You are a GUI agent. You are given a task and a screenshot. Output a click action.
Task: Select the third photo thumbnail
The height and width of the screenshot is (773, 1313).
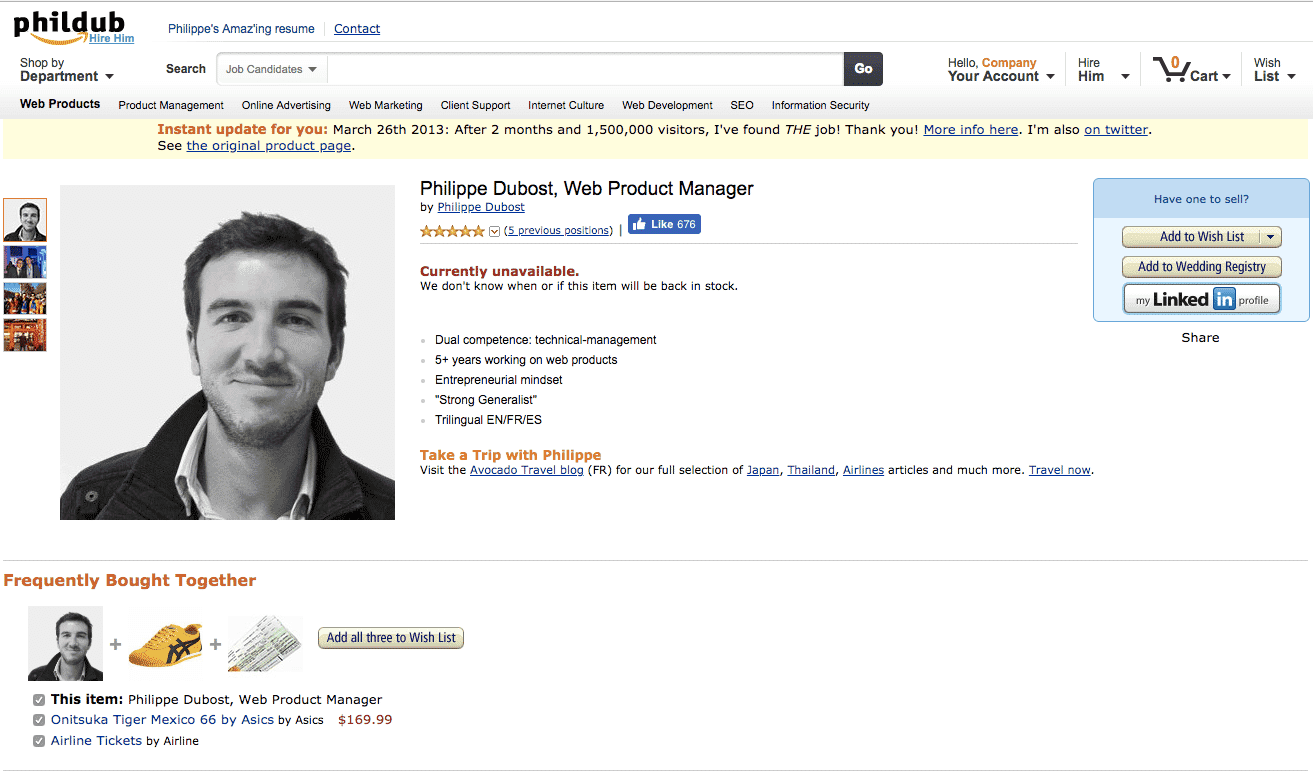(x=25, y=298)
